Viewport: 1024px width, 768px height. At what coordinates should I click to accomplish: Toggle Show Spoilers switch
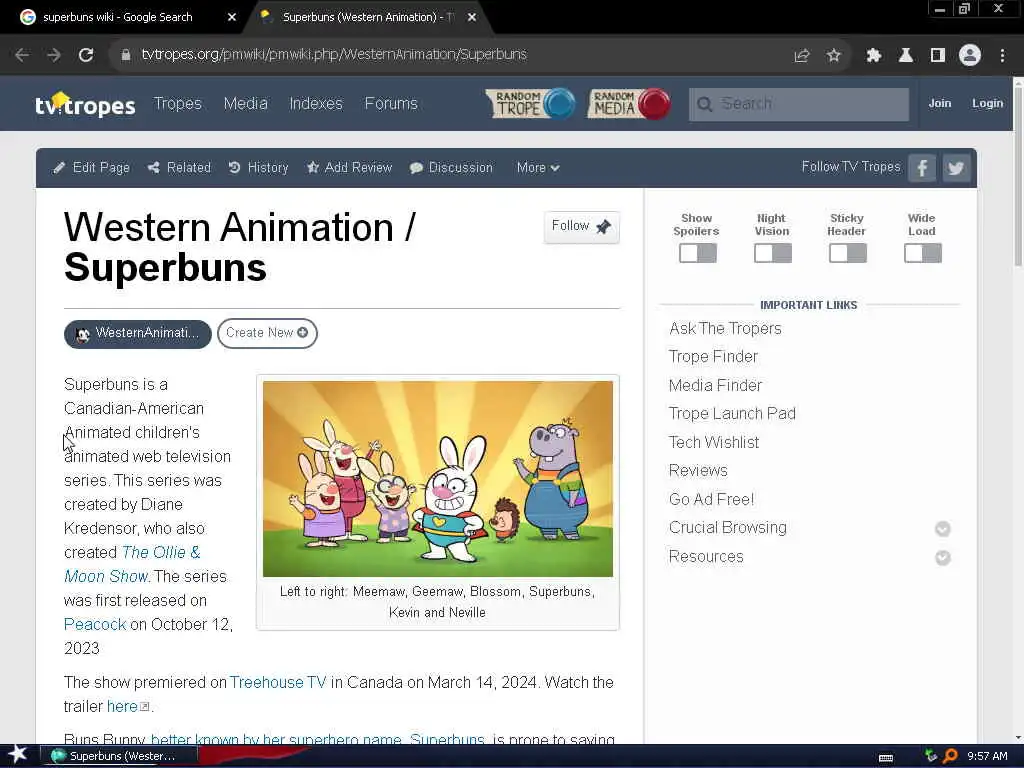coord(697,253)
